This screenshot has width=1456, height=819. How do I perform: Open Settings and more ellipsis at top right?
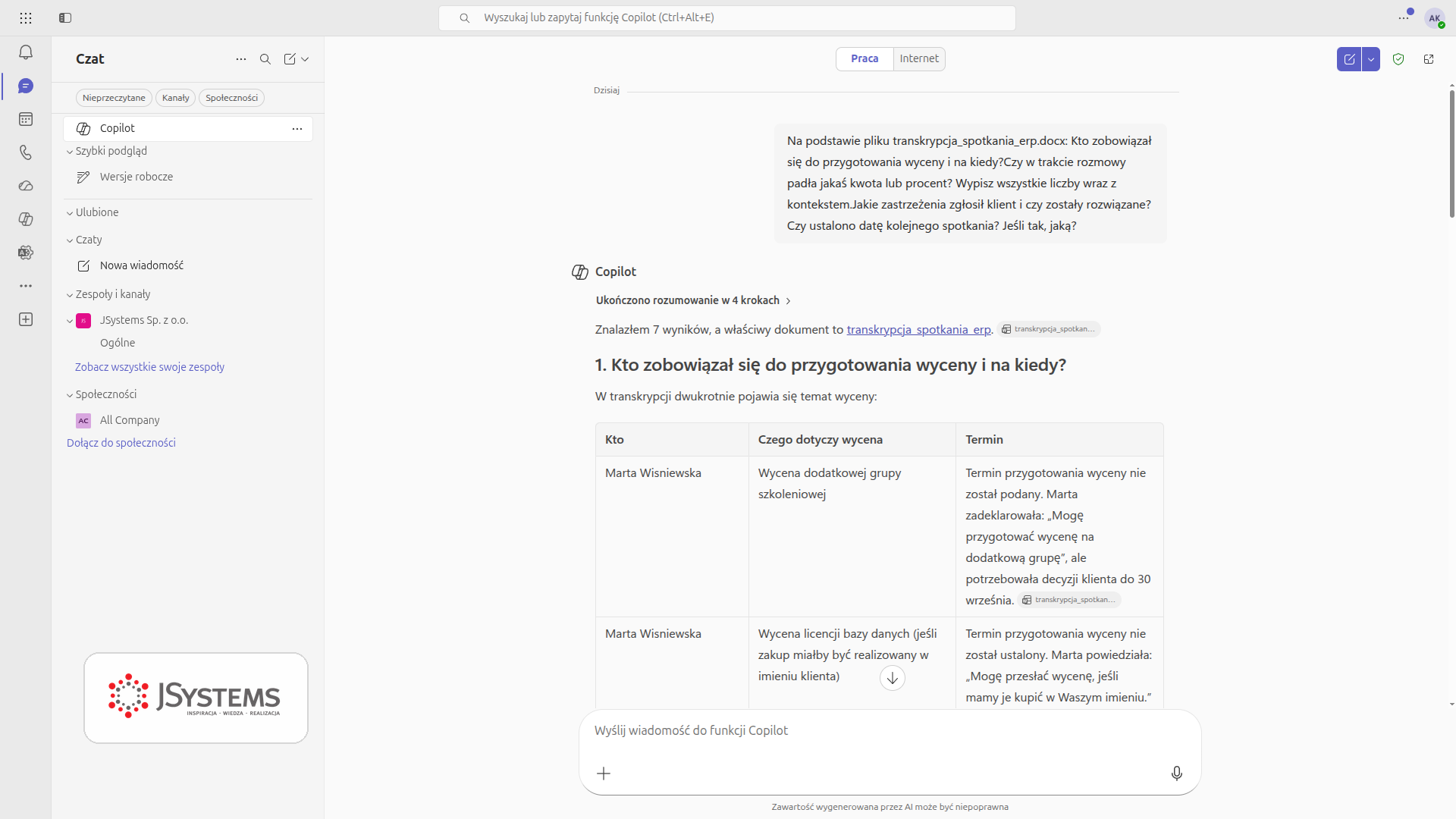tap(1404, 17)
